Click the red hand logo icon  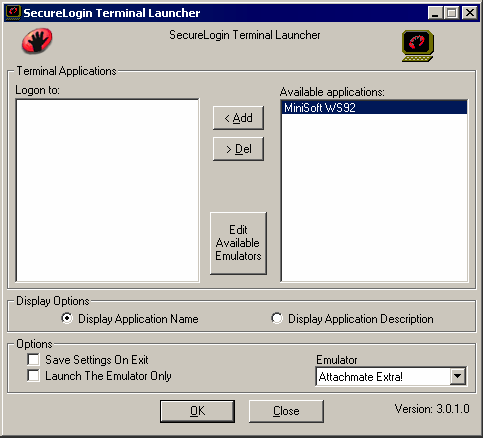[x=37, y=40]
